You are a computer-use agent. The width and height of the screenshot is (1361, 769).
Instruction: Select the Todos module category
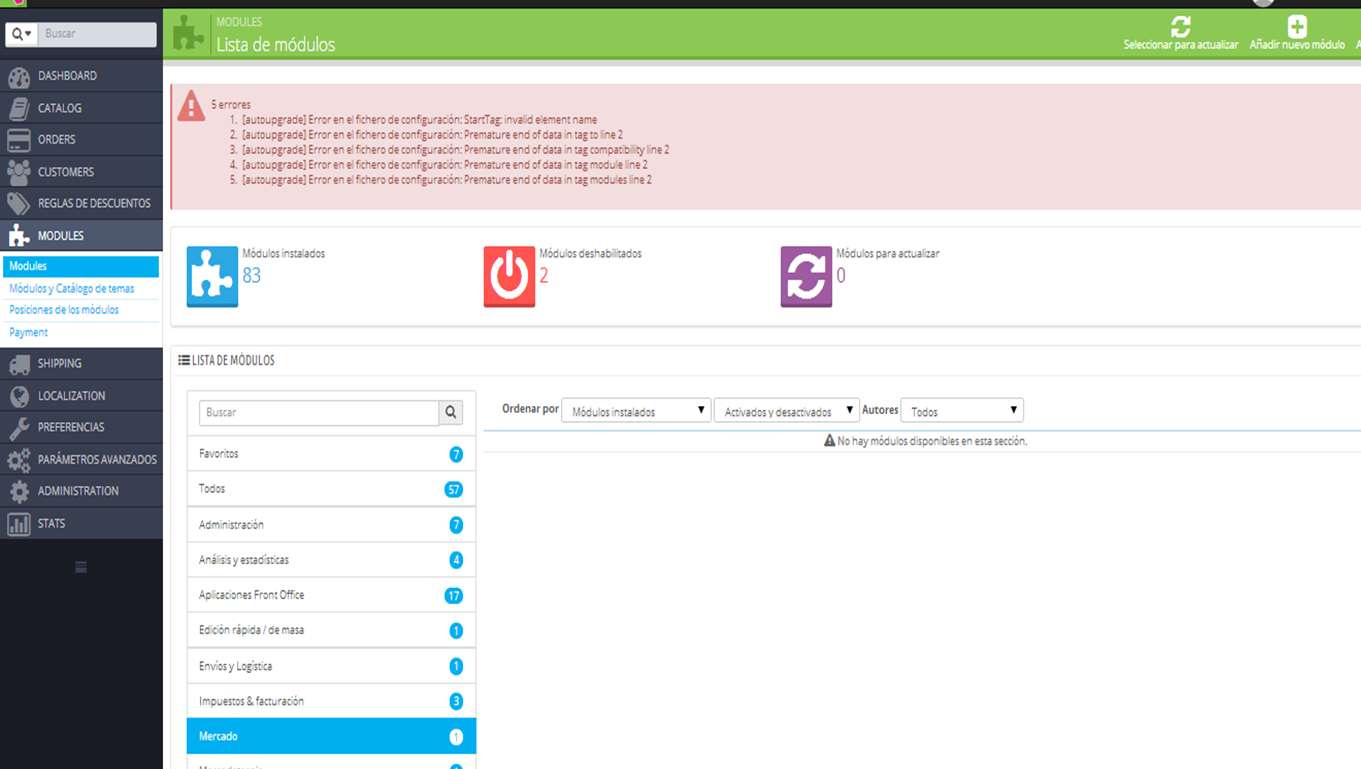[x=331, y=489]
